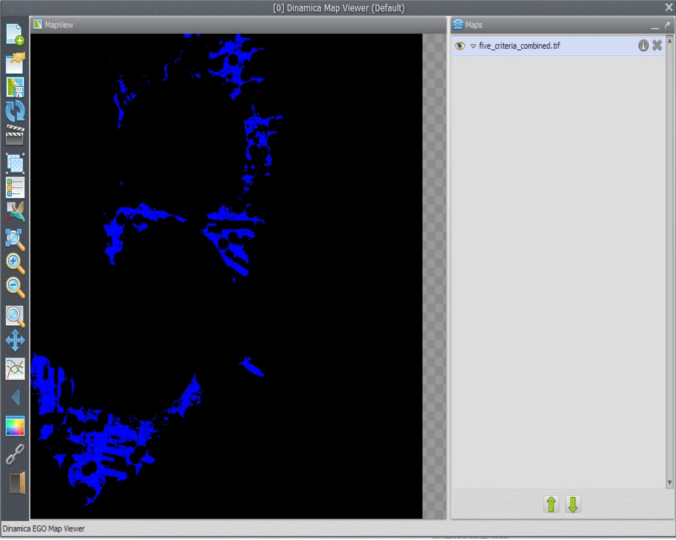The width and height of the screenshot is (676, 540).
Task: Open the line chart graph icon
Action: pos(15,368)
